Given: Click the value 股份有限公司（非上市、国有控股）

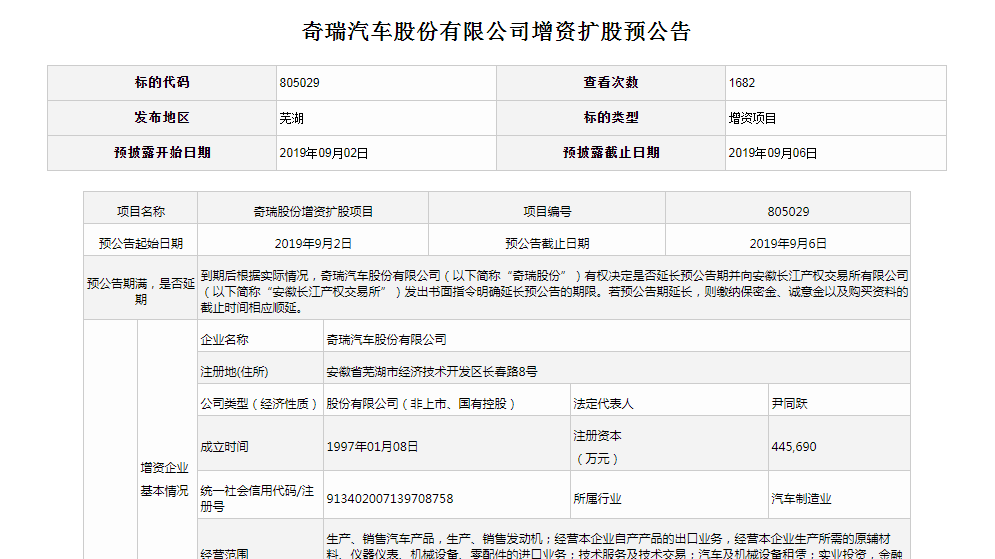Looking at the screenshot, I should click(422, 404).
